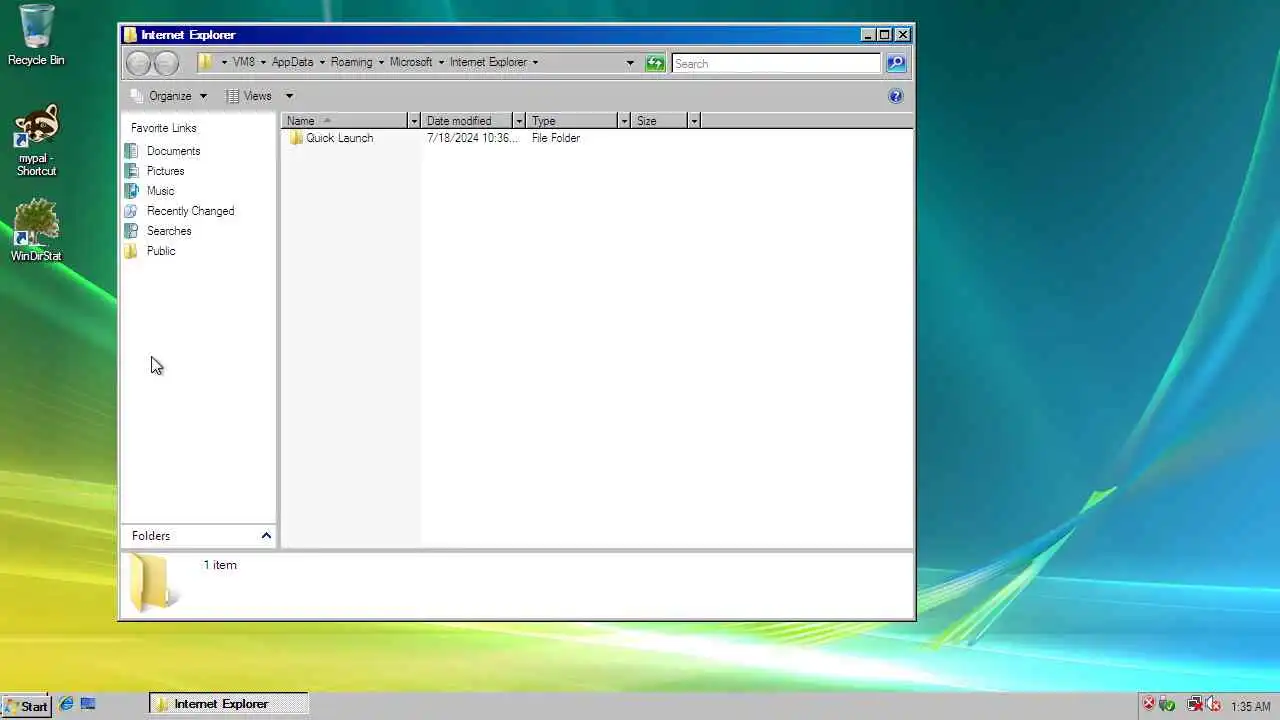
Task: Click the Forward navigation arrow button
Action: [x=166, y=63]
